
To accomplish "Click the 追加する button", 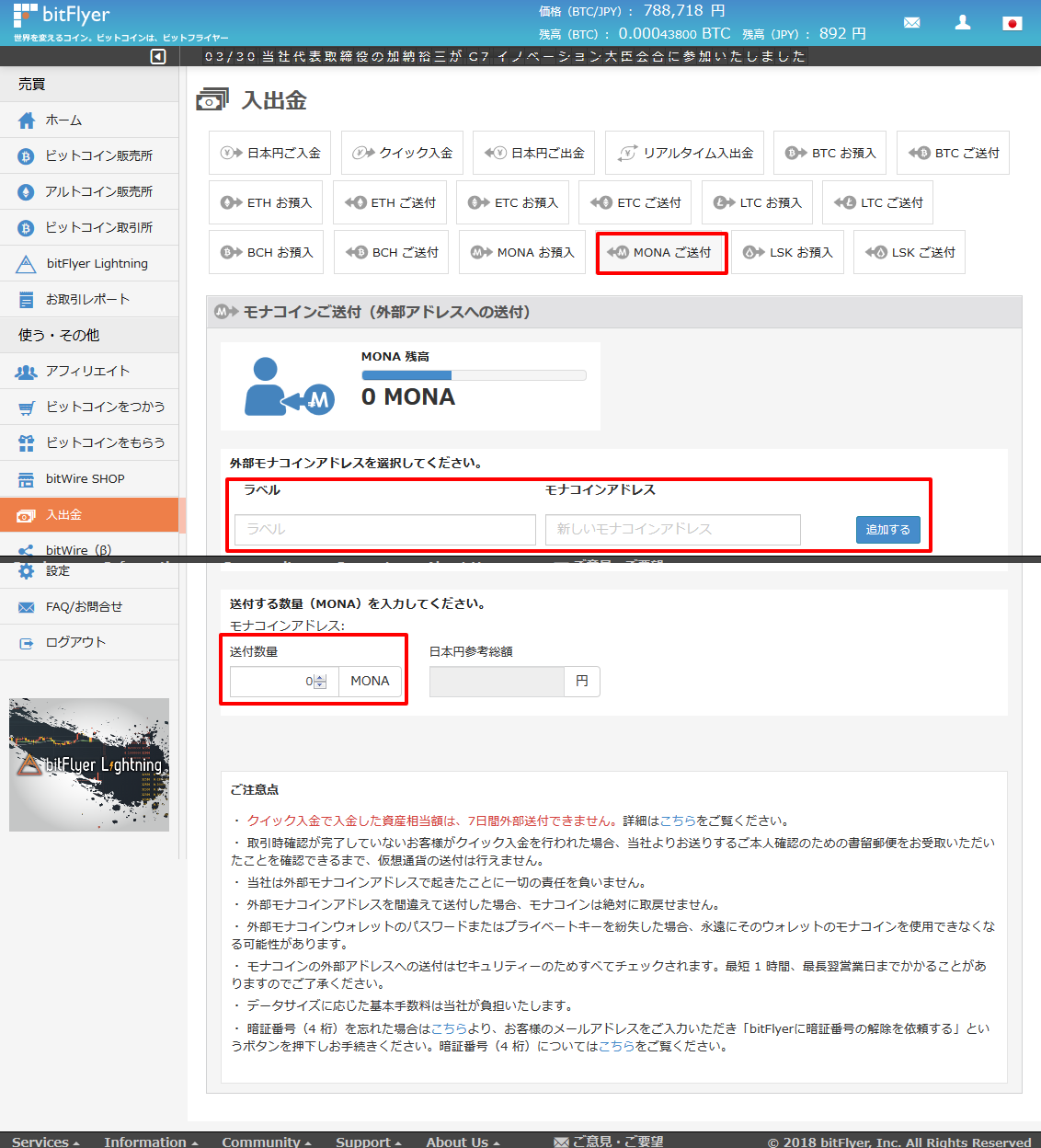I will pyautogui.click(x=888, y=530).
